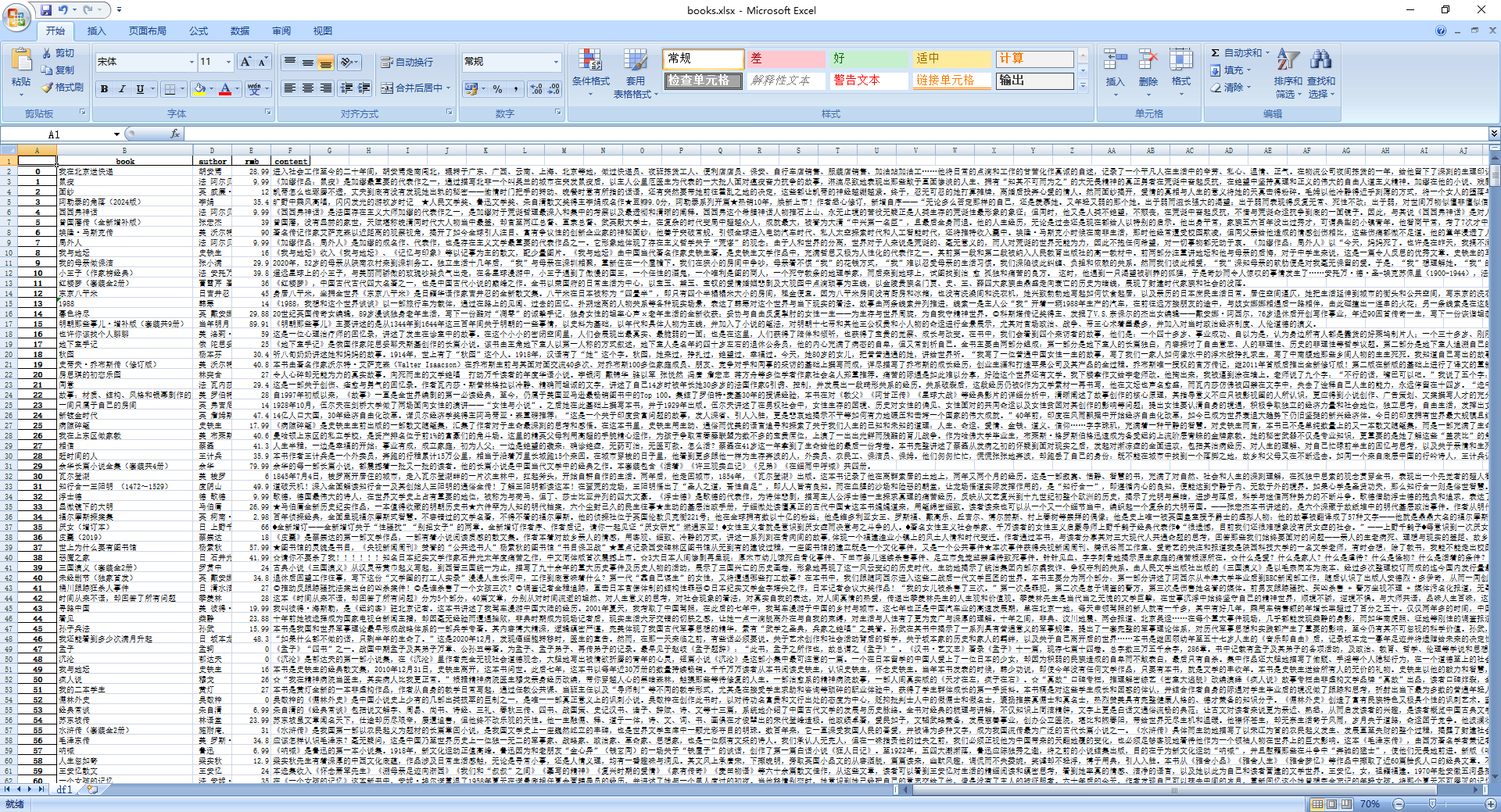
Task: Adjust the zoom slider handle
Action: [x=1432, y=803]
